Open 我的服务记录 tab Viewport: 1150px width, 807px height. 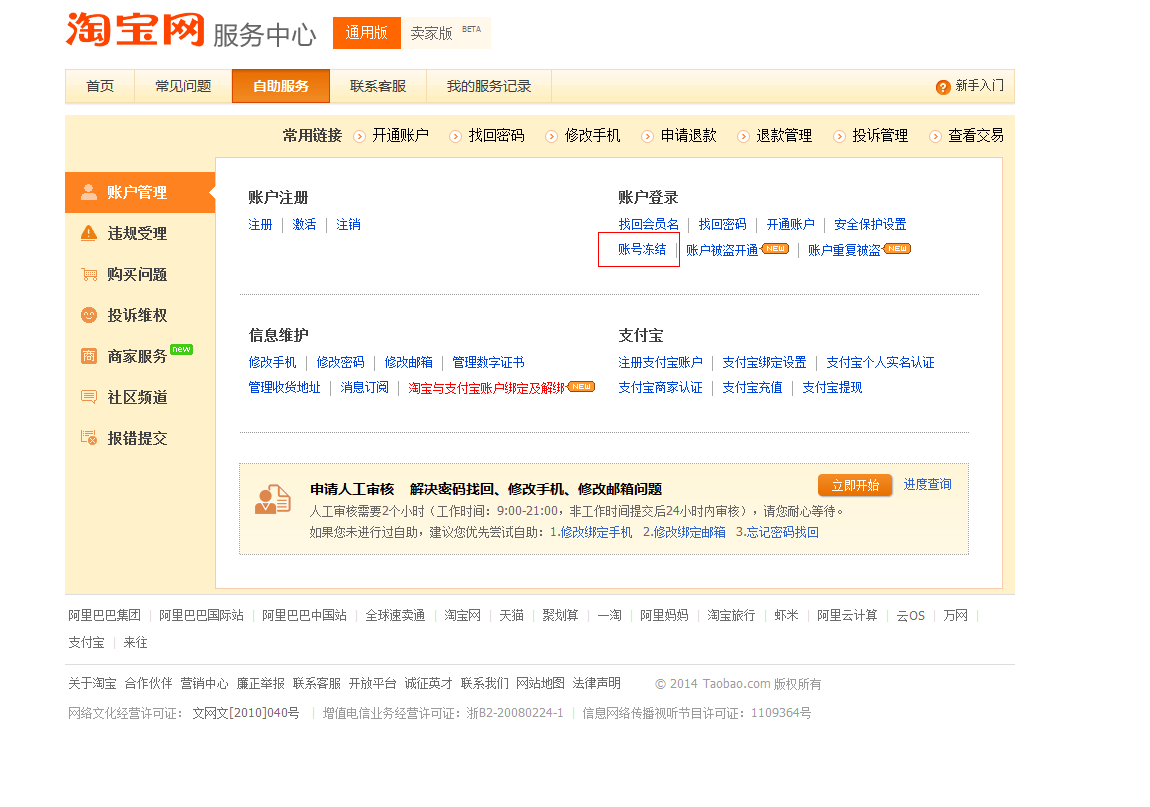pyautogui.click(x=488, y=87)
